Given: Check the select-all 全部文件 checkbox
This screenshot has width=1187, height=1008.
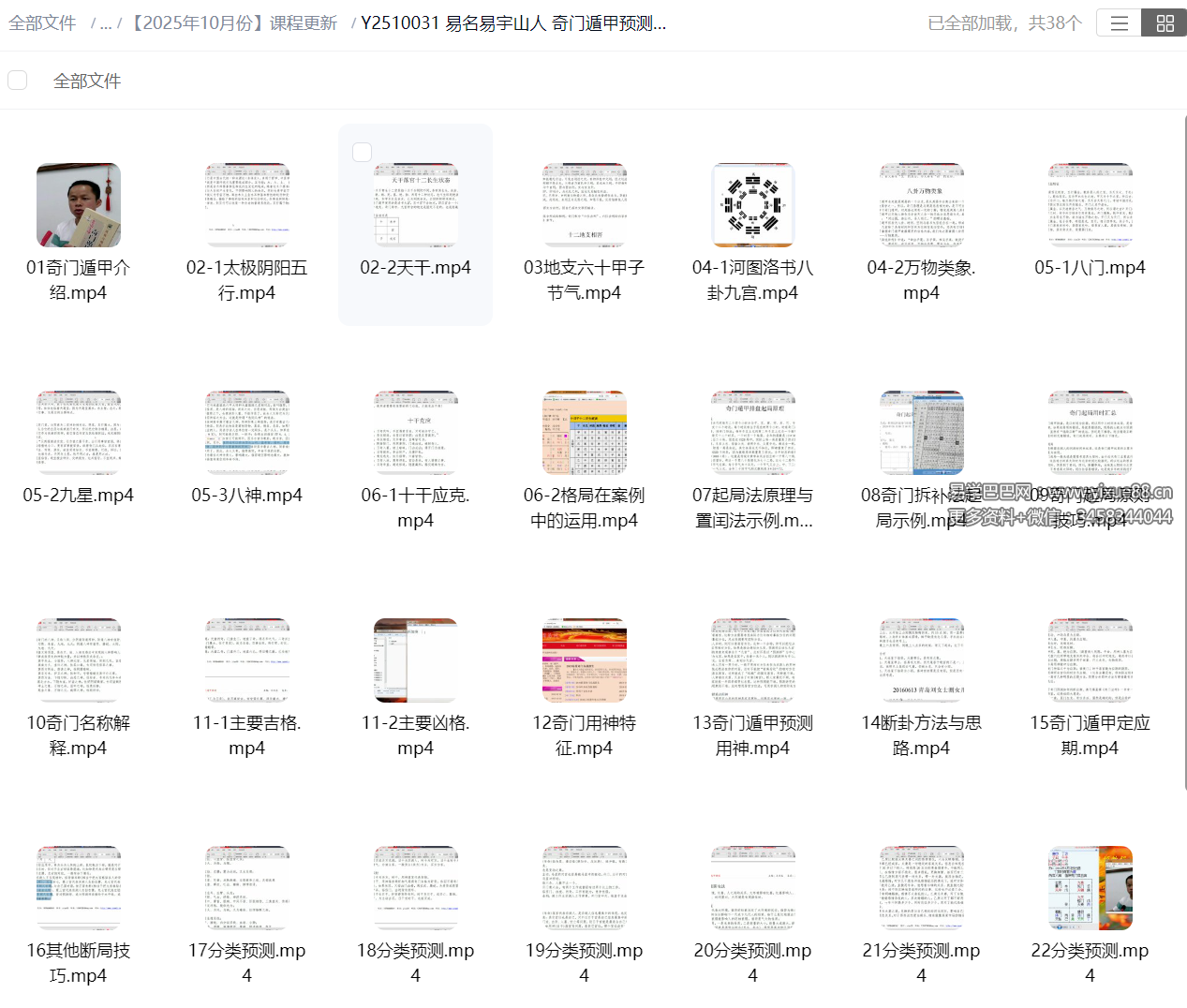Looking at the screenshot, I should [17, 80].
